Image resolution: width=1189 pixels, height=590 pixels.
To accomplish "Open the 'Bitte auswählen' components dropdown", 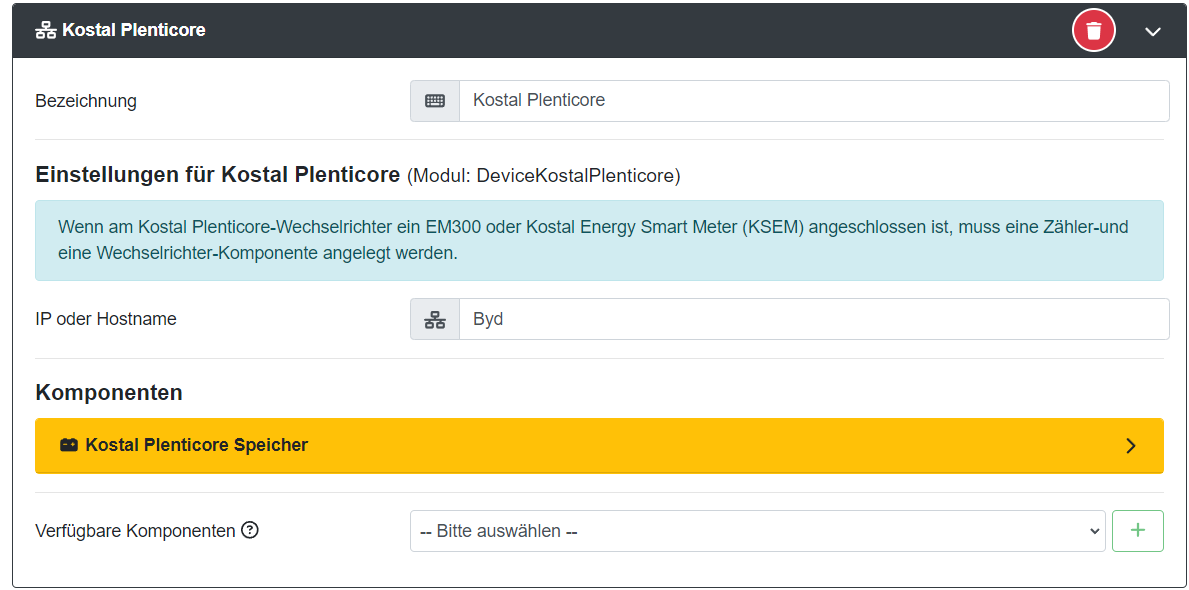I will pos(757,531).
